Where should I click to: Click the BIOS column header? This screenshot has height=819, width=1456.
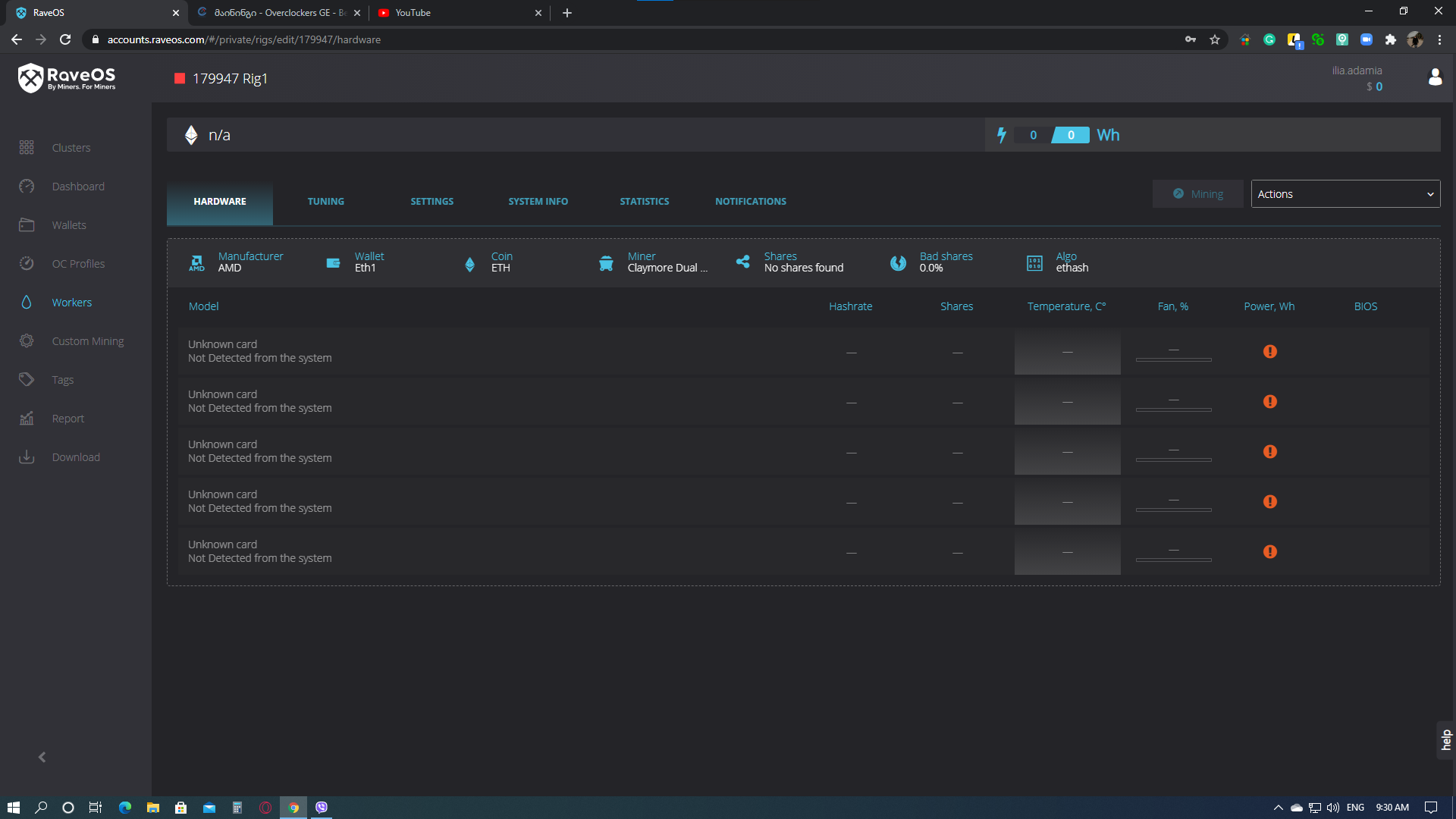point(1366,306)
